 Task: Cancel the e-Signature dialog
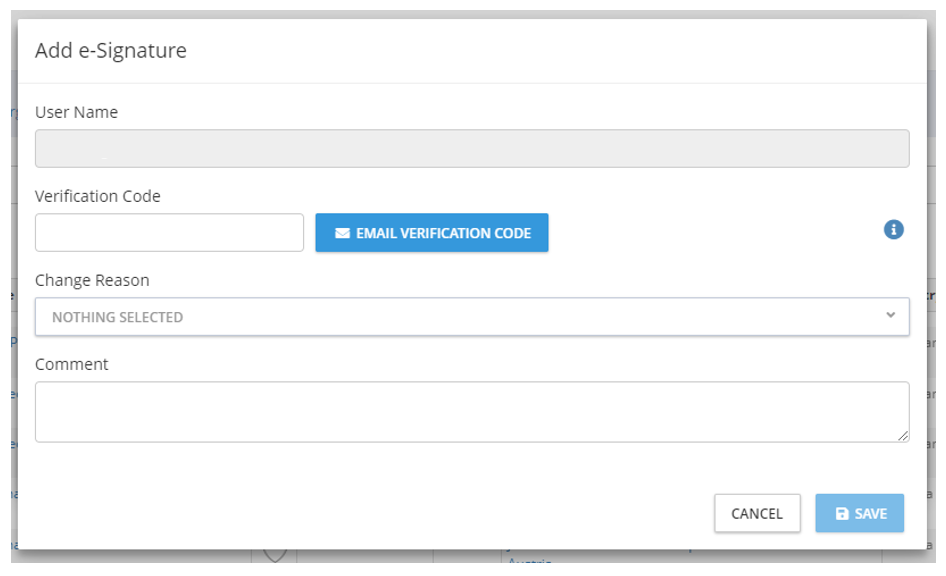pos(757,513)
